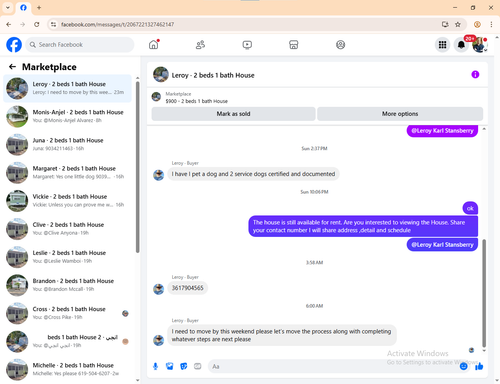
Task: Click the Marketplace heading text
Action: click(49, 67)
